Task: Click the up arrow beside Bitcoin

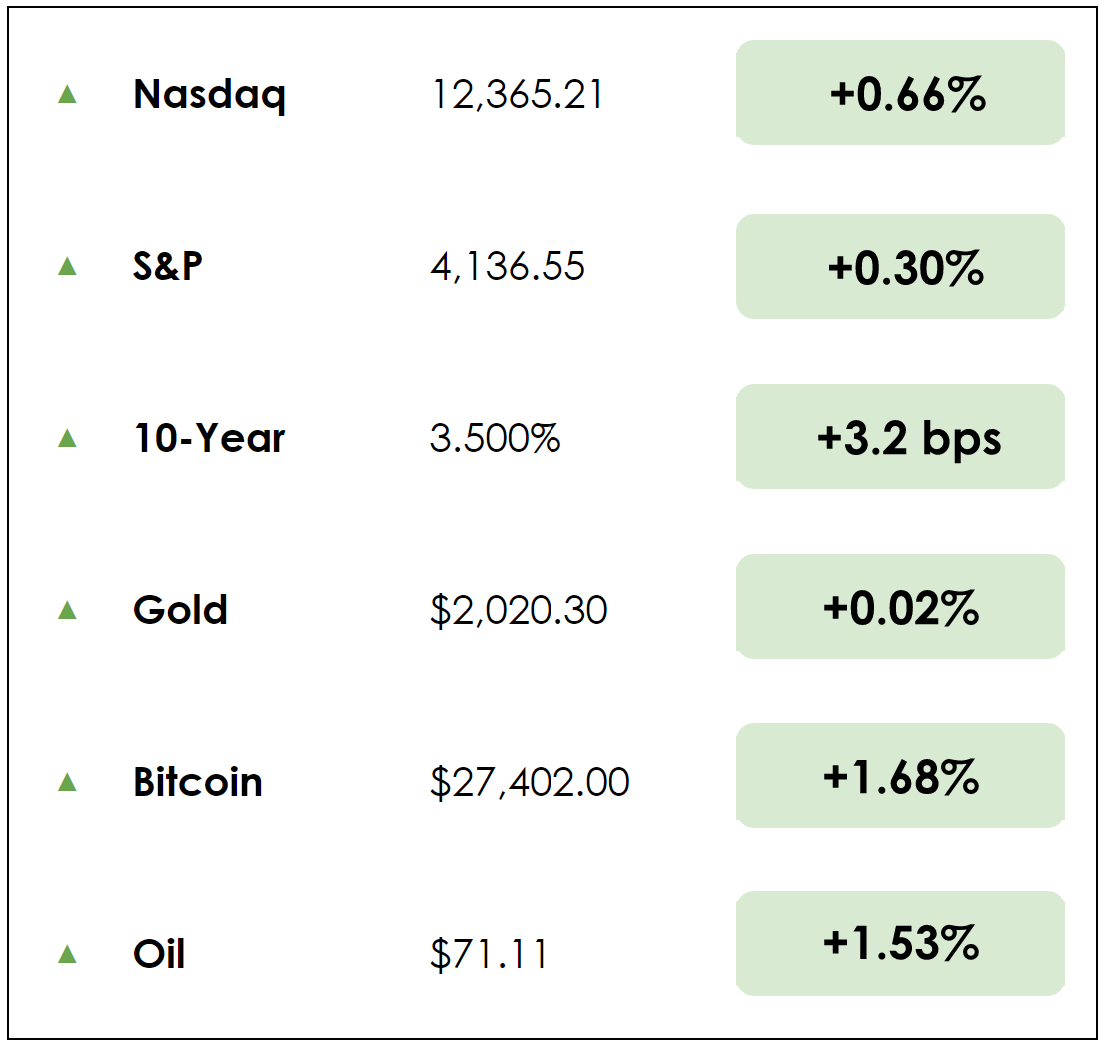Action: pyautogui.click(x=67, y=782)
